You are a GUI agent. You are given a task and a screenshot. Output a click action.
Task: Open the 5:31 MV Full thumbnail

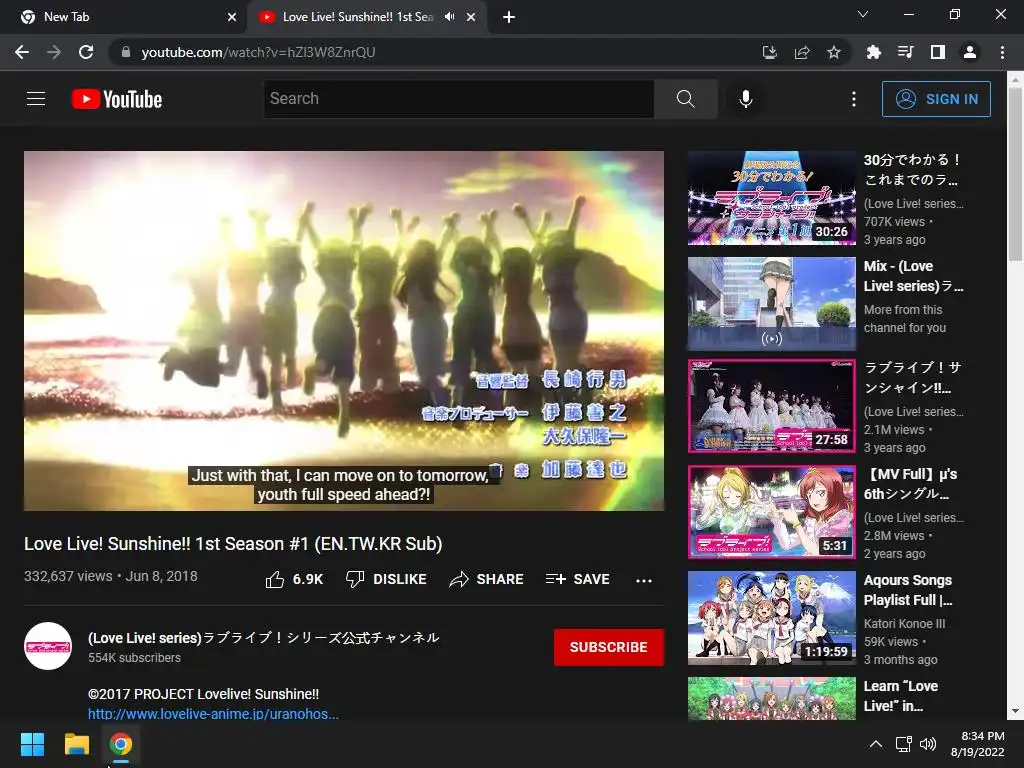(x=771, y=512)
